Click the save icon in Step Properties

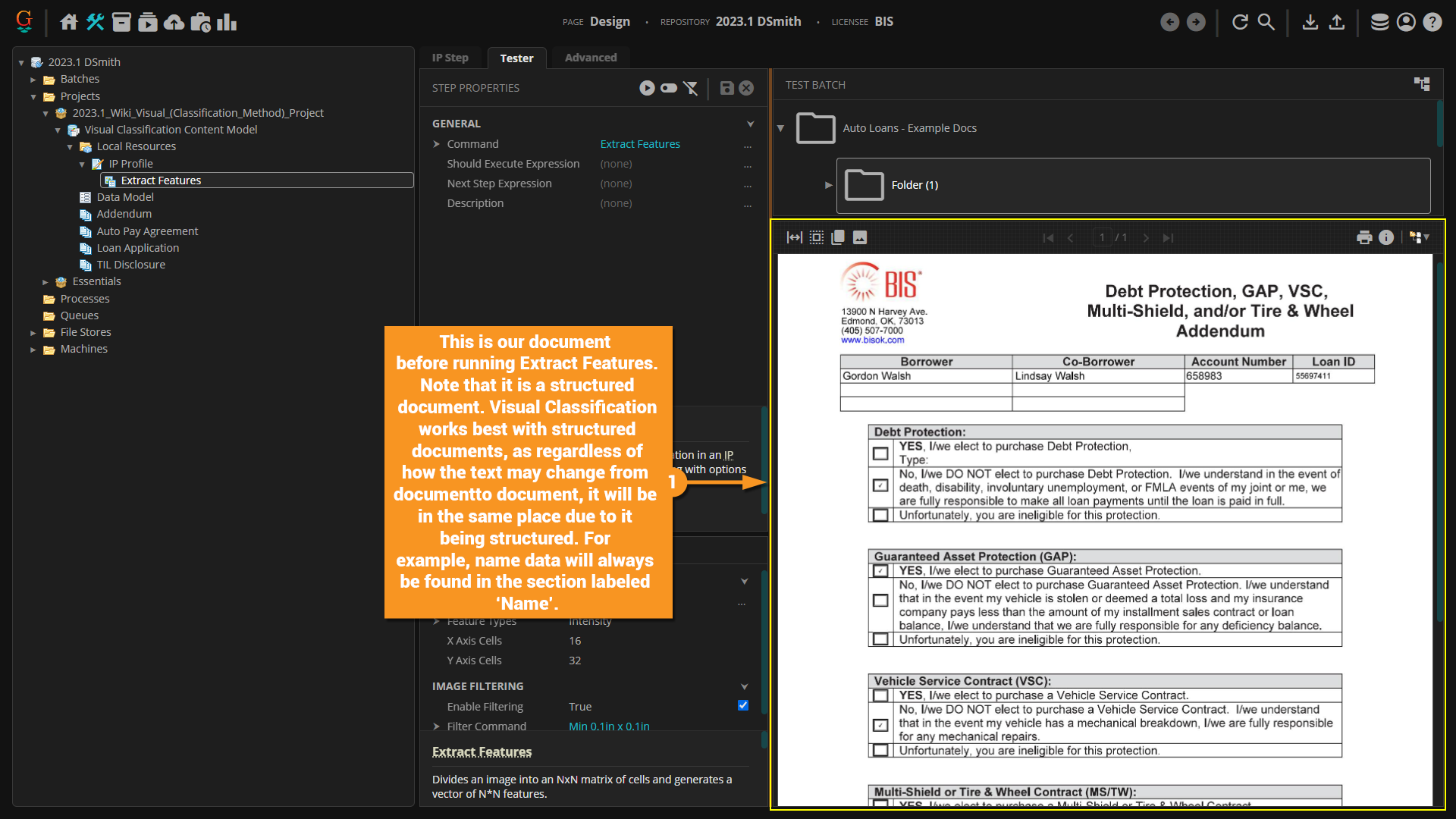point(726,88)
